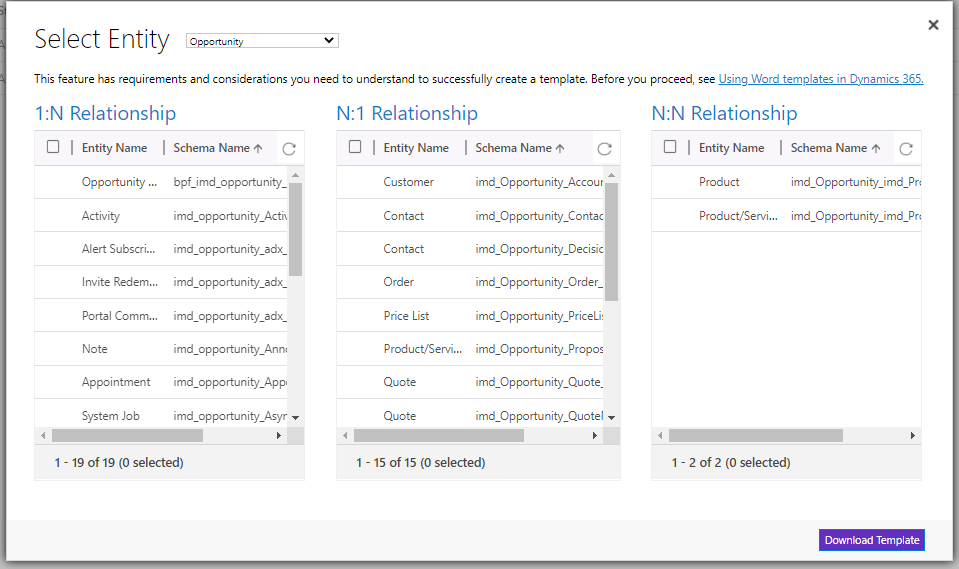Image resolution: width=959 pixels, height=569 pixels.
Task: Sort N:N grid by Schema Name arrow
Action: pos(876,148)
